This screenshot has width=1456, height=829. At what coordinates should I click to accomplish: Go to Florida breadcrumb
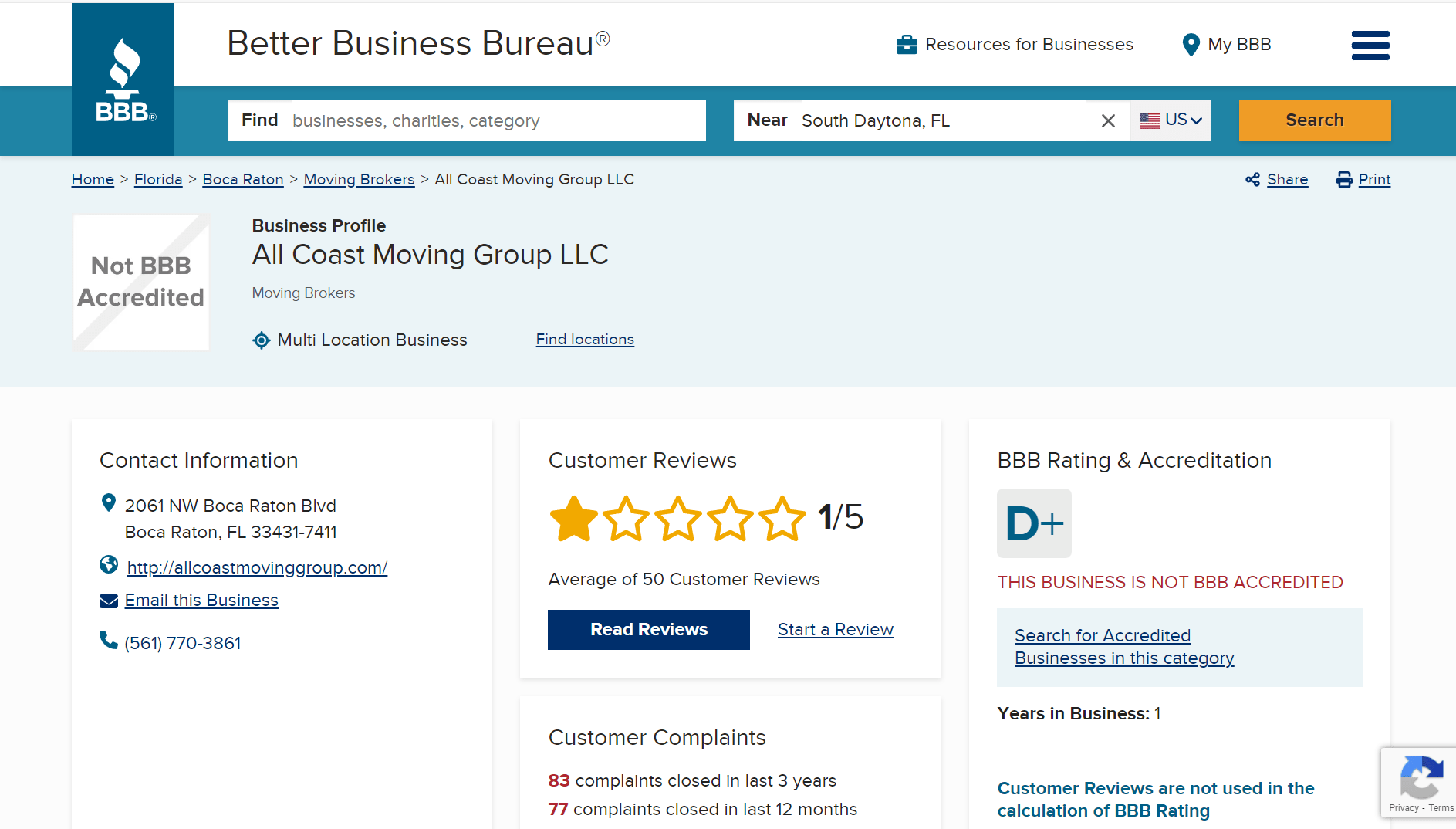pos(158,179)
